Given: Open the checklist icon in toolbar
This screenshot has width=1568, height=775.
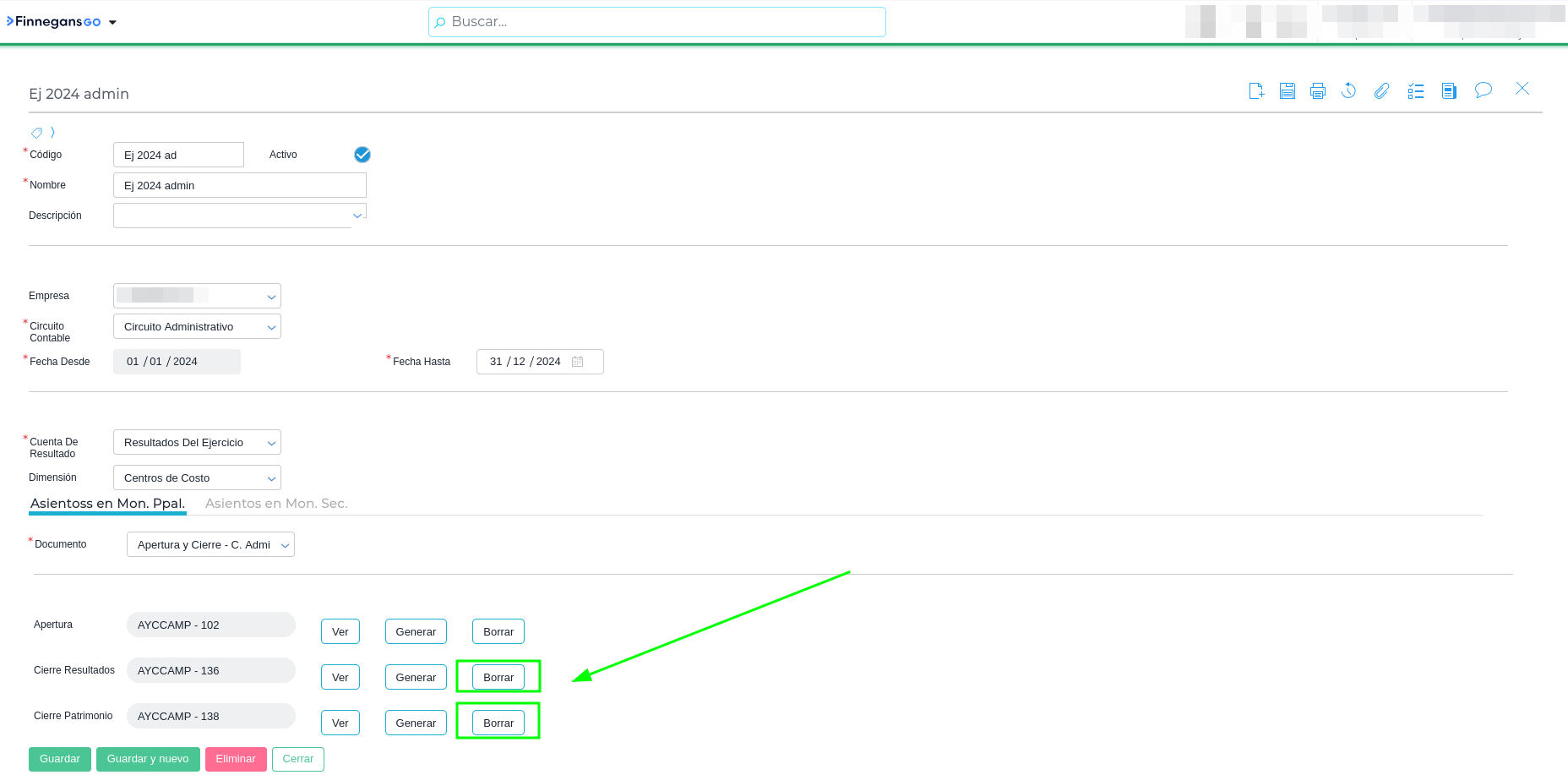Looking at the screenshot, I should pyautogui.click(x=1416, y=90).
